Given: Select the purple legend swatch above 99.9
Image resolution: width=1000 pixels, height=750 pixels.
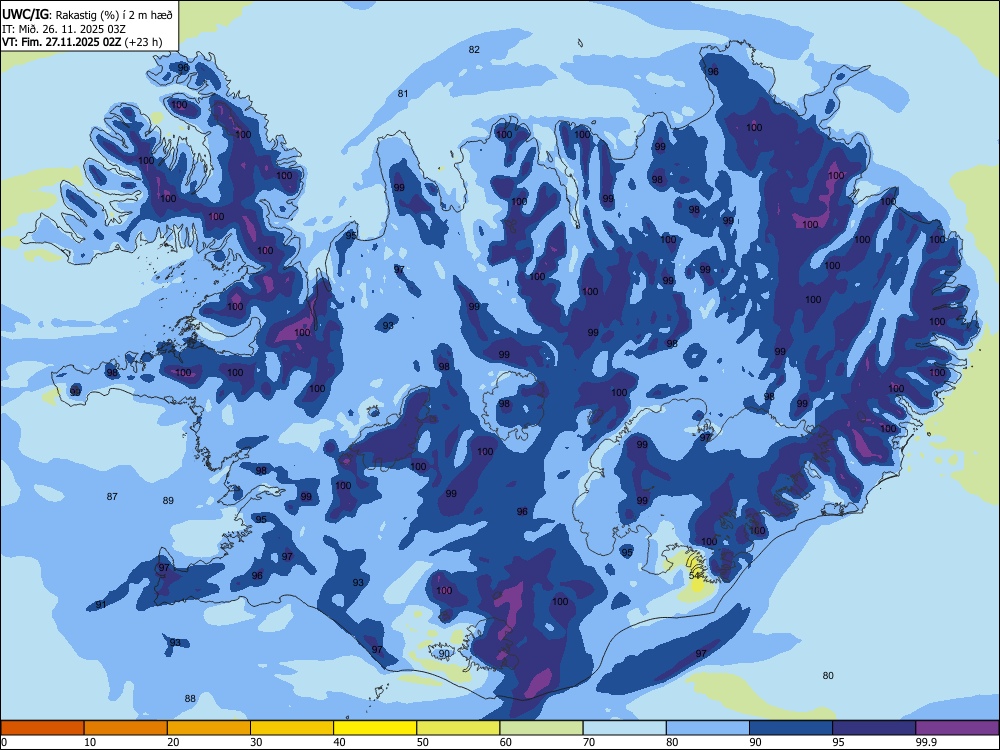Looking at the screenshot, I should [x=957, y=728].
